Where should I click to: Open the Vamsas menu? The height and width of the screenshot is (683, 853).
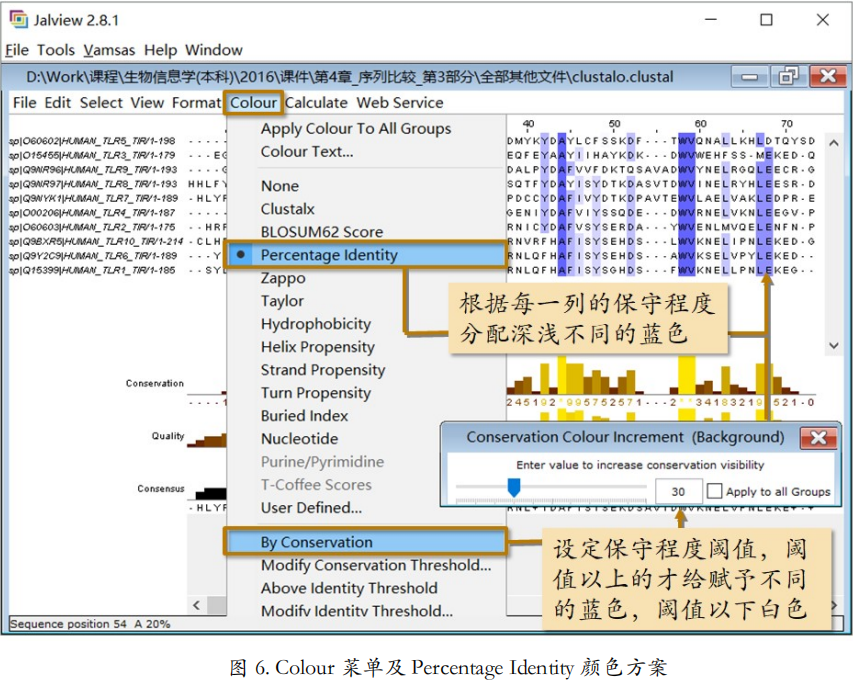tap(109, 50)
